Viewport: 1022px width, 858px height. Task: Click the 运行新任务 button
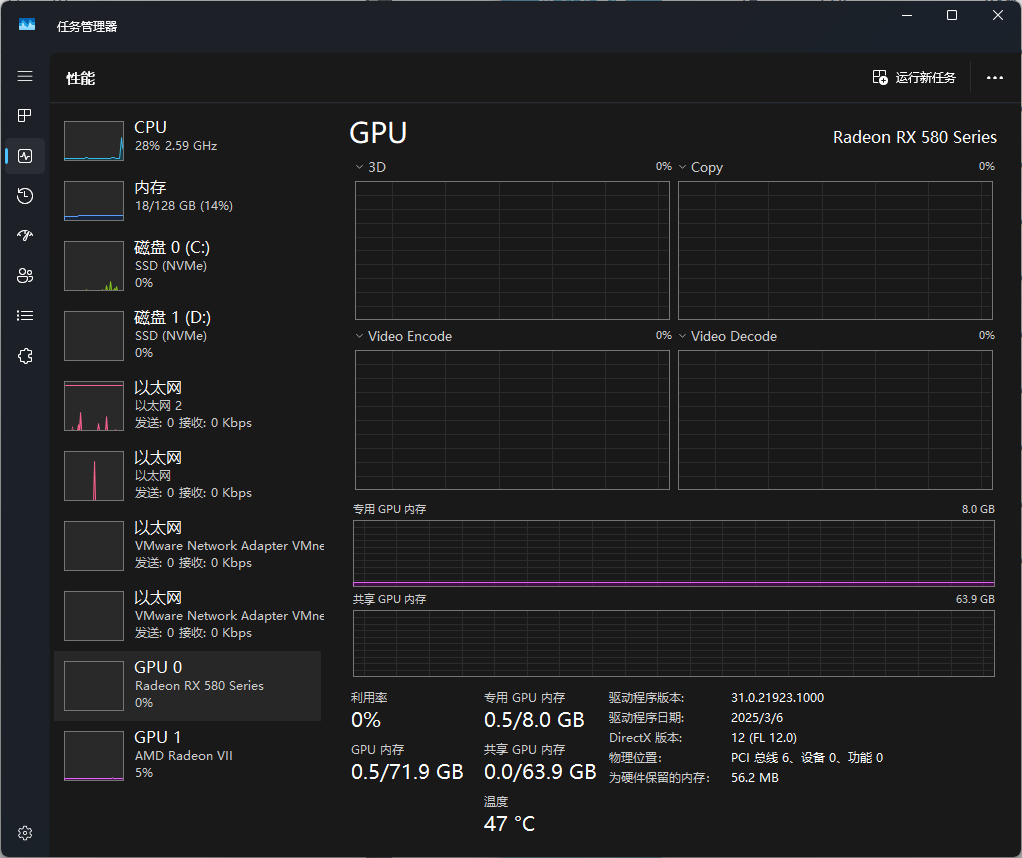914,78
